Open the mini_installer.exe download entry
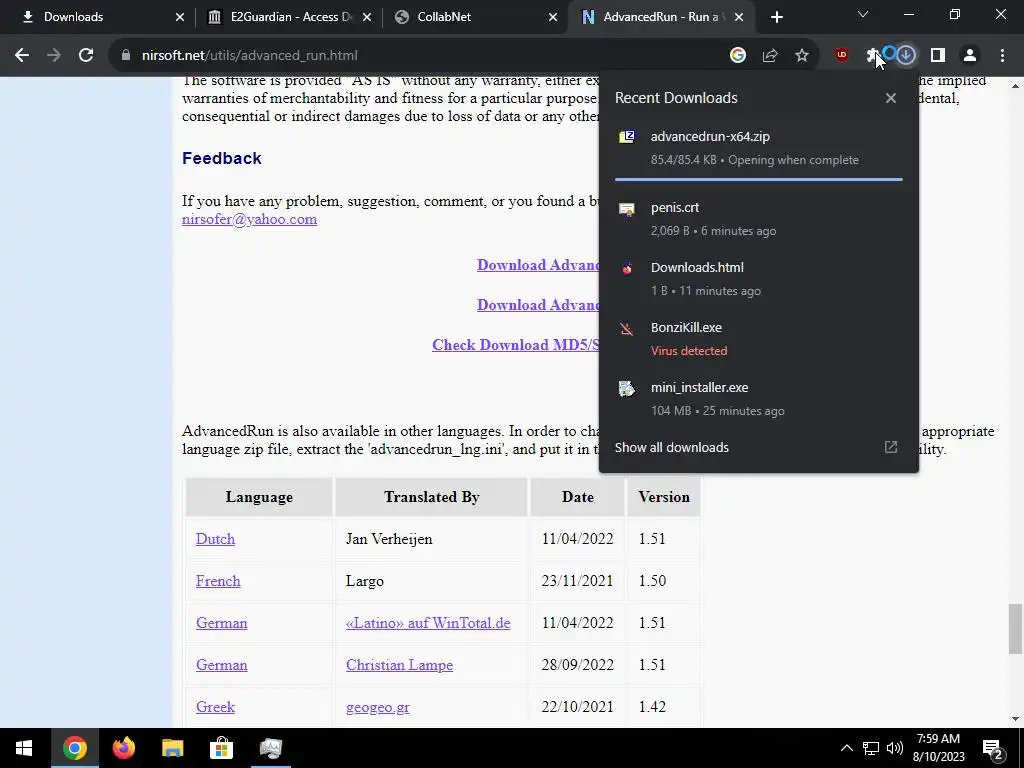The height and width of the screenshot is (768, 1024). click(759, 399)
